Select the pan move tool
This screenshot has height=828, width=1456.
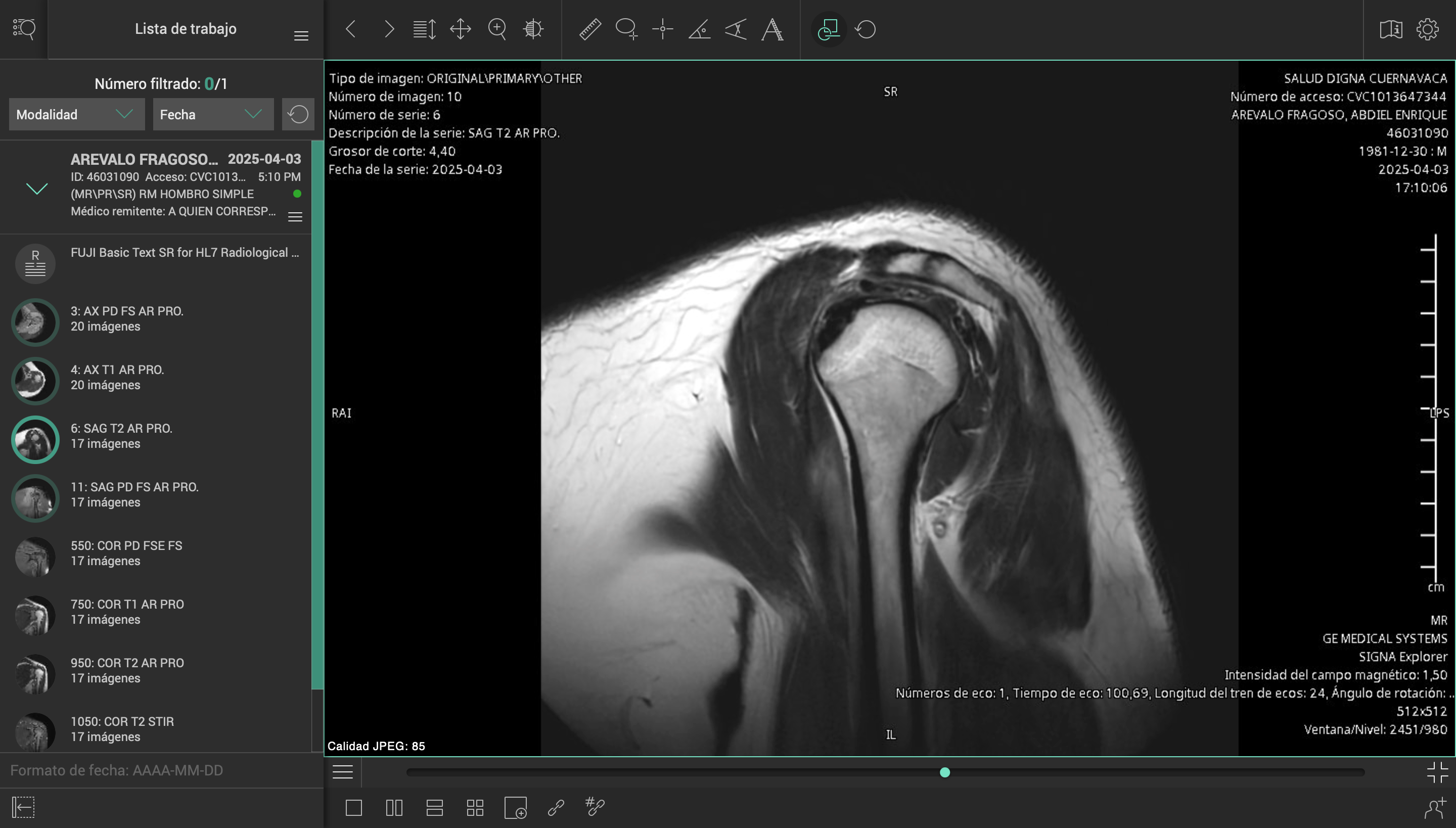(460, 29)
